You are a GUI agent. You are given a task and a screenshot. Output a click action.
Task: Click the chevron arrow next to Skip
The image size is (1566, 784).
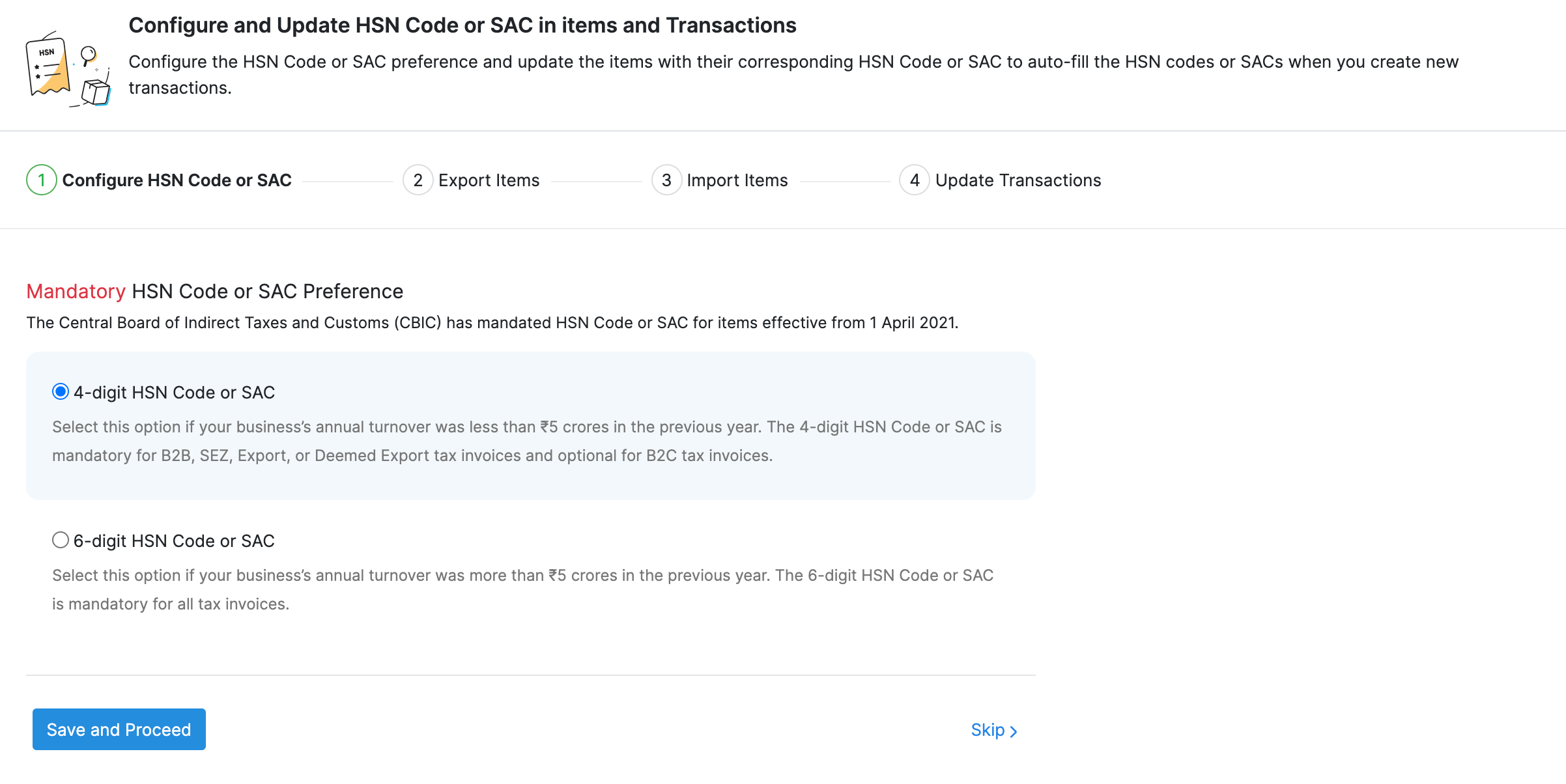click(x=1014, y=731)
